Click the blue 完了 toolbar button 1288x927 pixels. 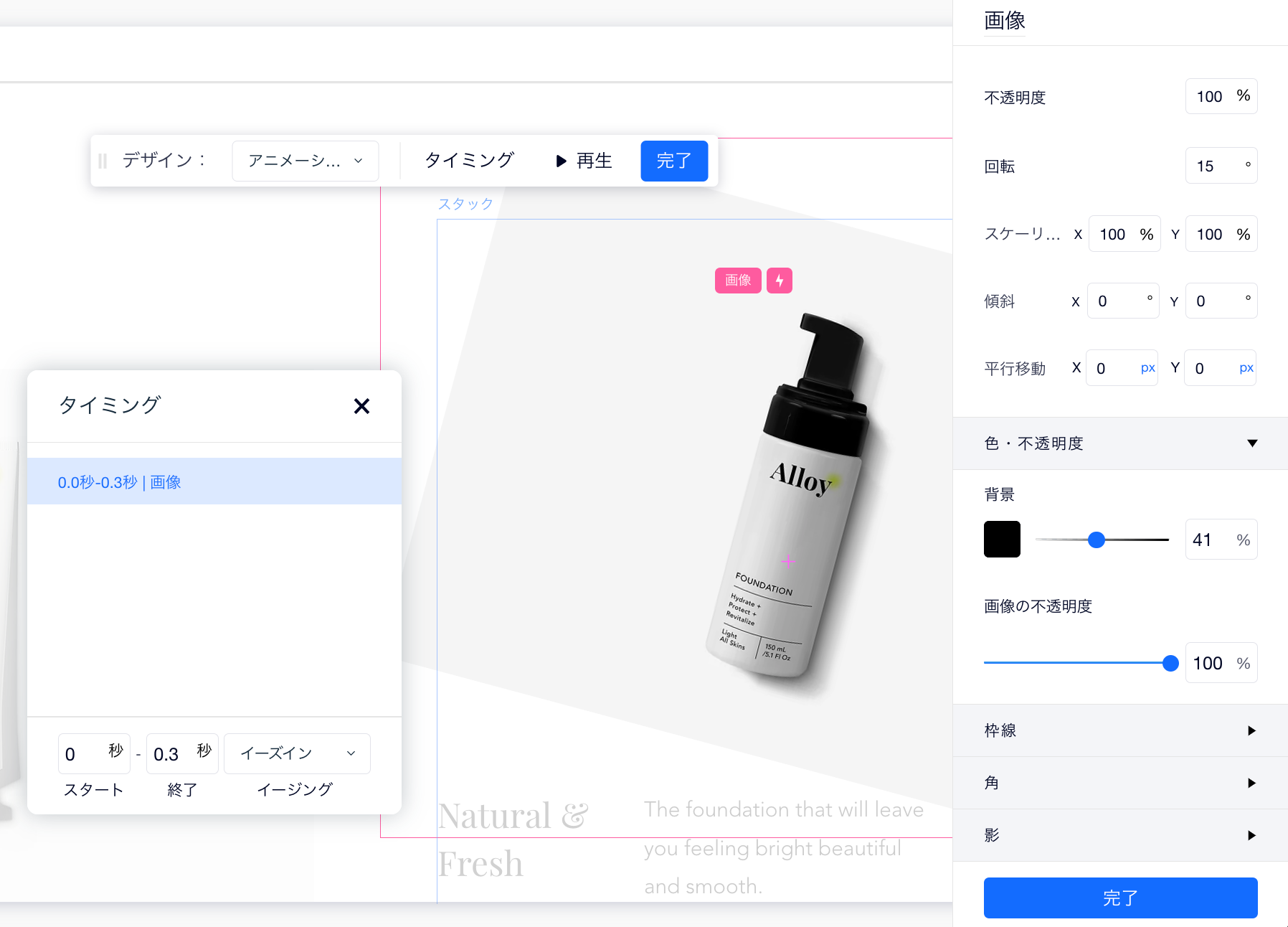(674, 161)
